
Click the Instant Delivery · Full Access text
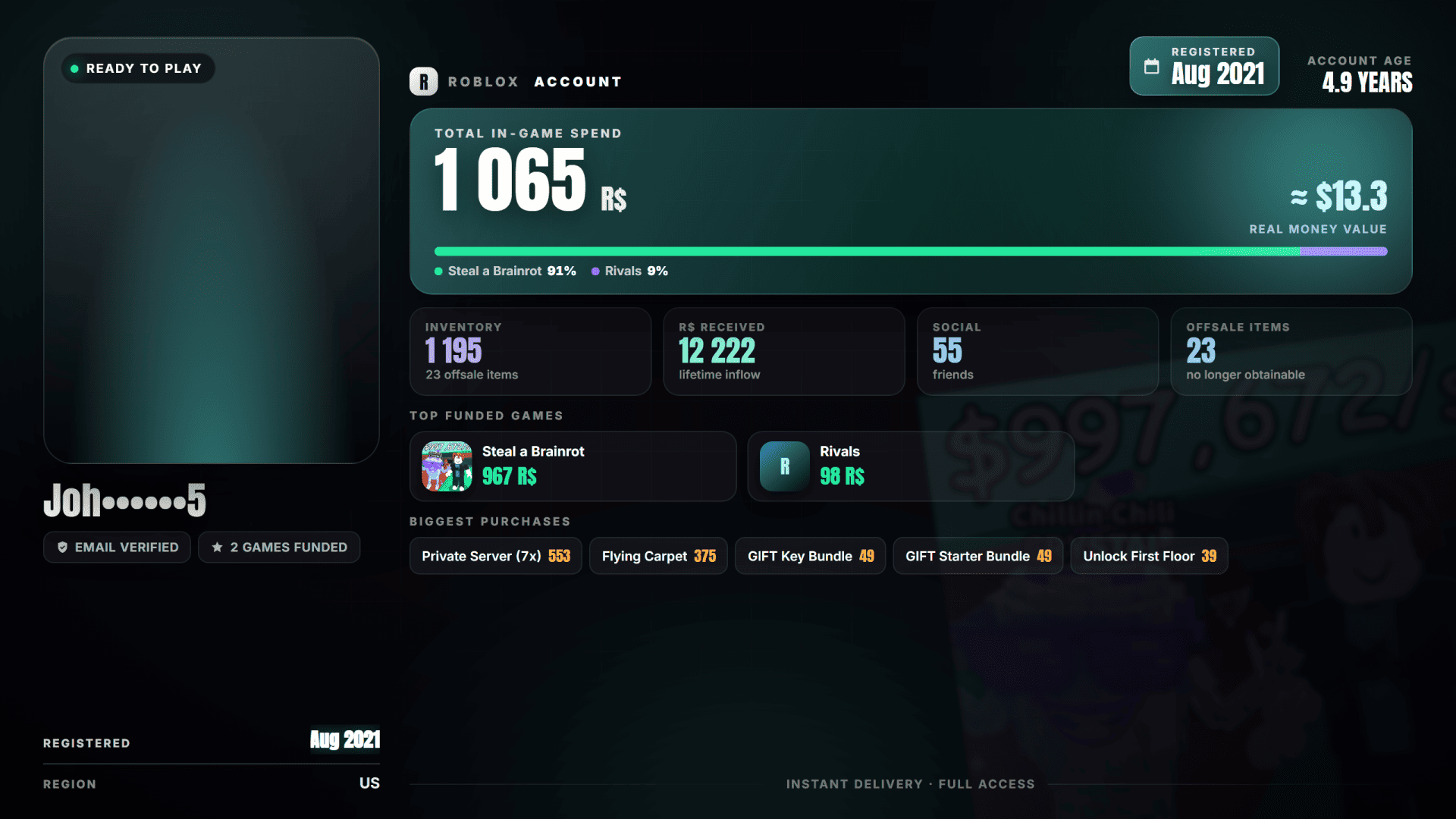coord(911,784)
